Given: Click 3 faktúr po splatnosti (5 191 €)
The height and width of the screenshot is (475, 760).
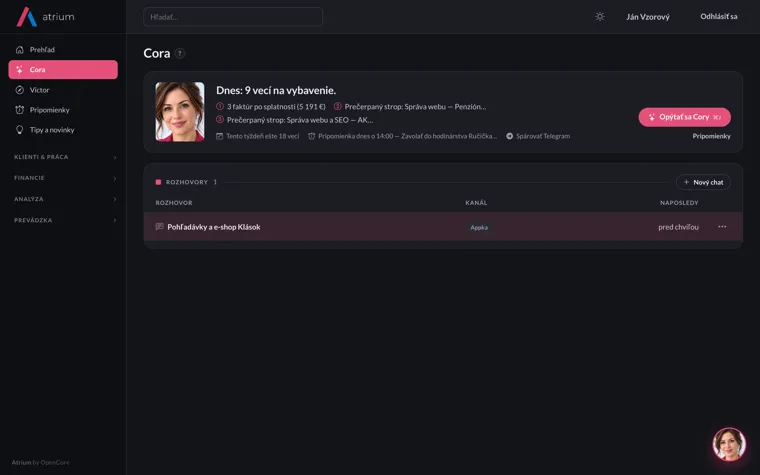Looking at the screenshot, I should pyautogui.click(x=276, y=107).
